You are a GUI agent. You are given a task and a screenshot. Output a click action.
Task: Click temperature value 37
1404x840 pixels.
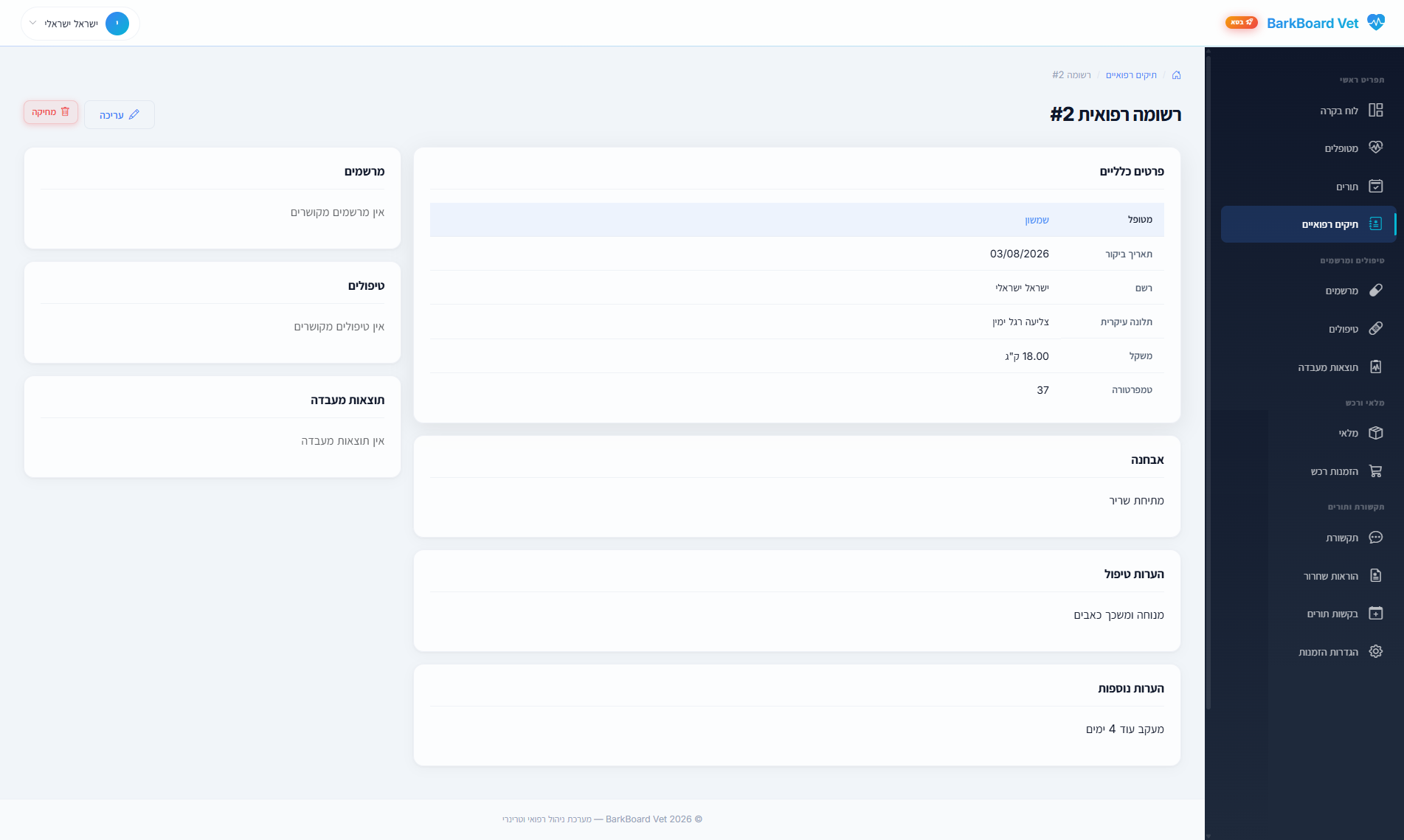pos(1042,390)
